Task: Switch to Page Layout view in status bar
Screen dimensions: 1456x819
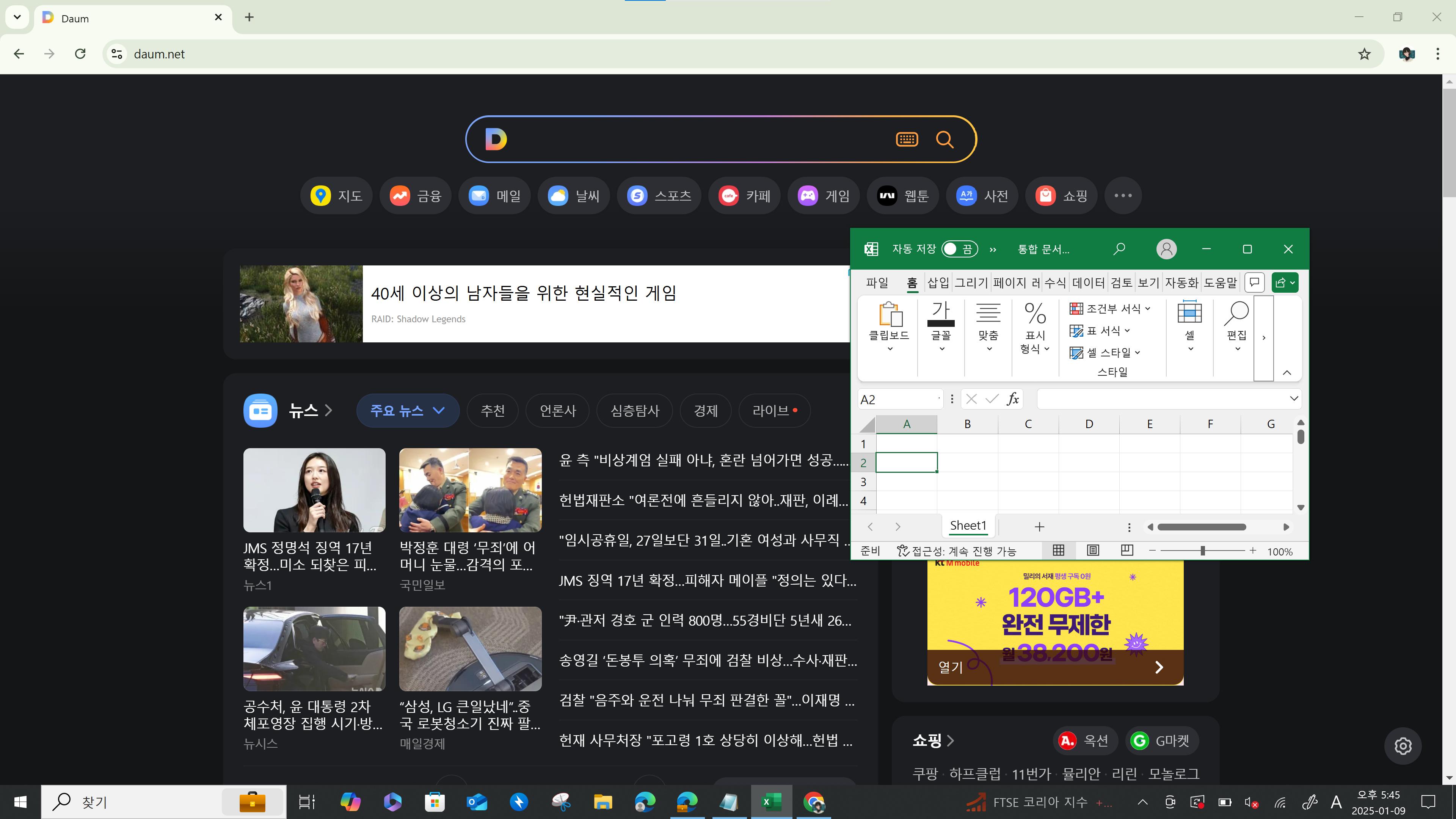Action: click(1092, 551)
